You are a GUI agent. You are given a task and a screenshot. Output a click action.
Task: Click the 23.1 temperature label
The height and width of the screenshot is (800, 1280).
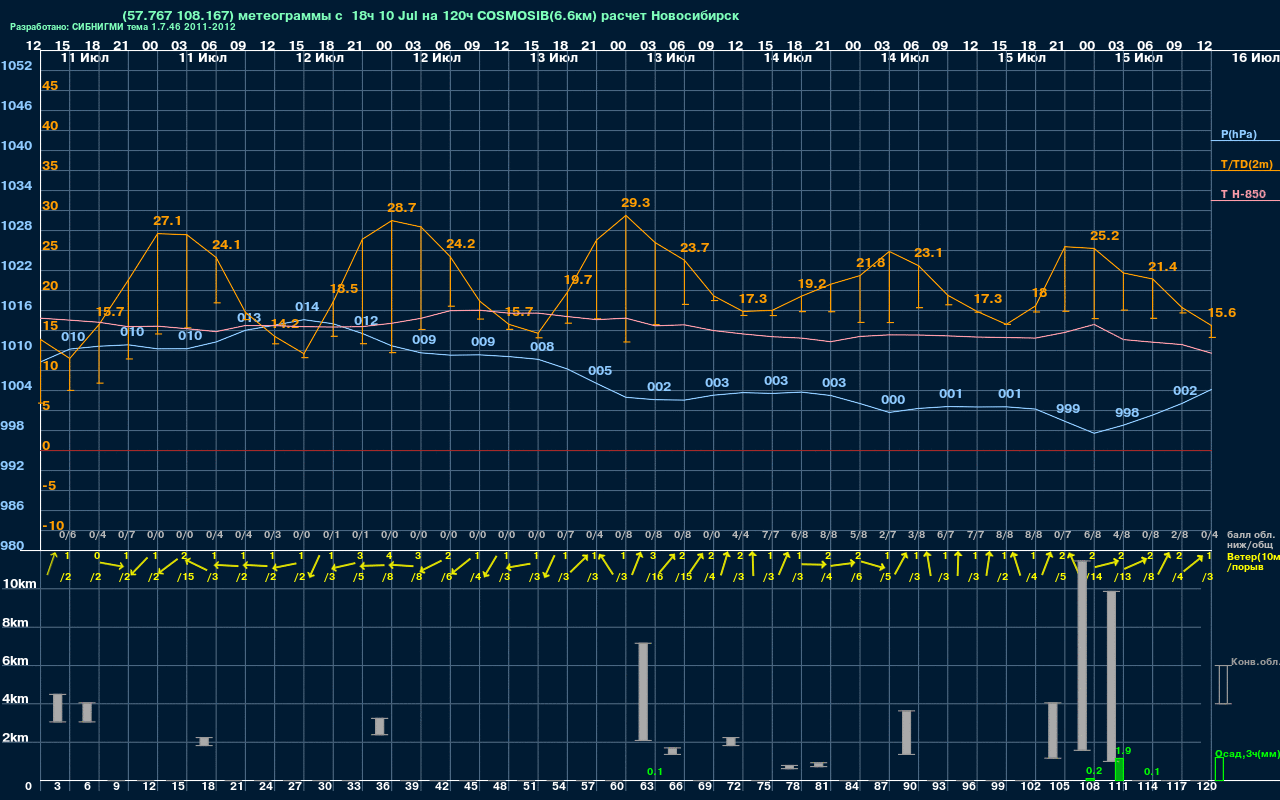(928, 253)
